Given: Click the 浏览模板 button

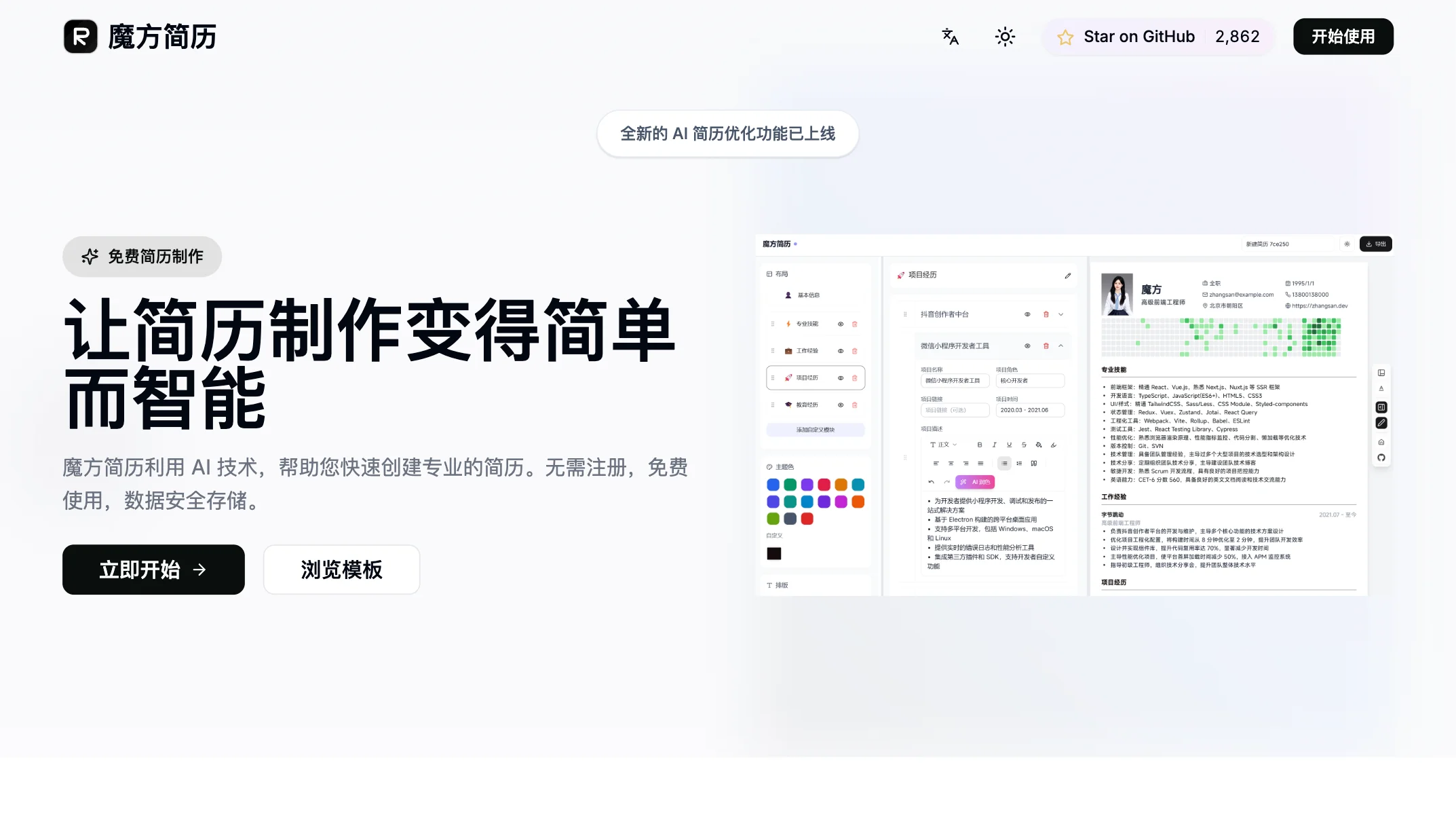Looking at the screenshot, I should tap(341, 570).
